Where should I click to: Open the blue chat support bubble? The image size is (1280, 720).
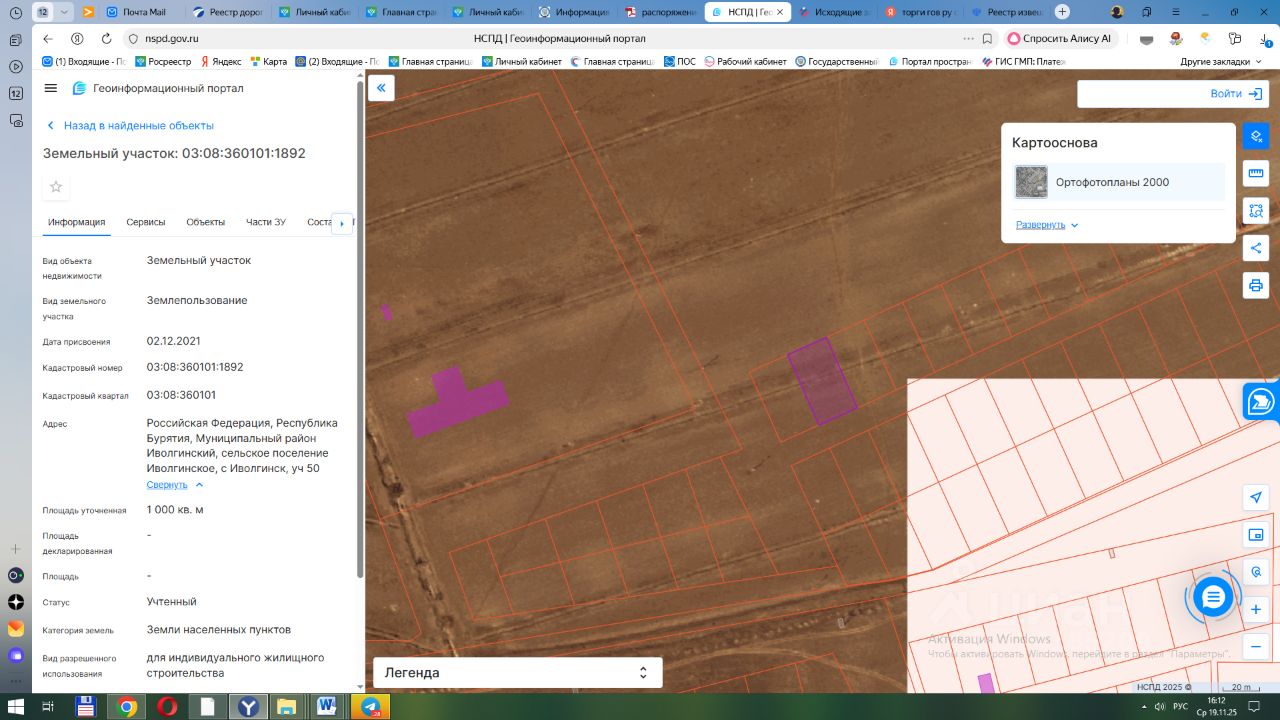pos(1213,598)
